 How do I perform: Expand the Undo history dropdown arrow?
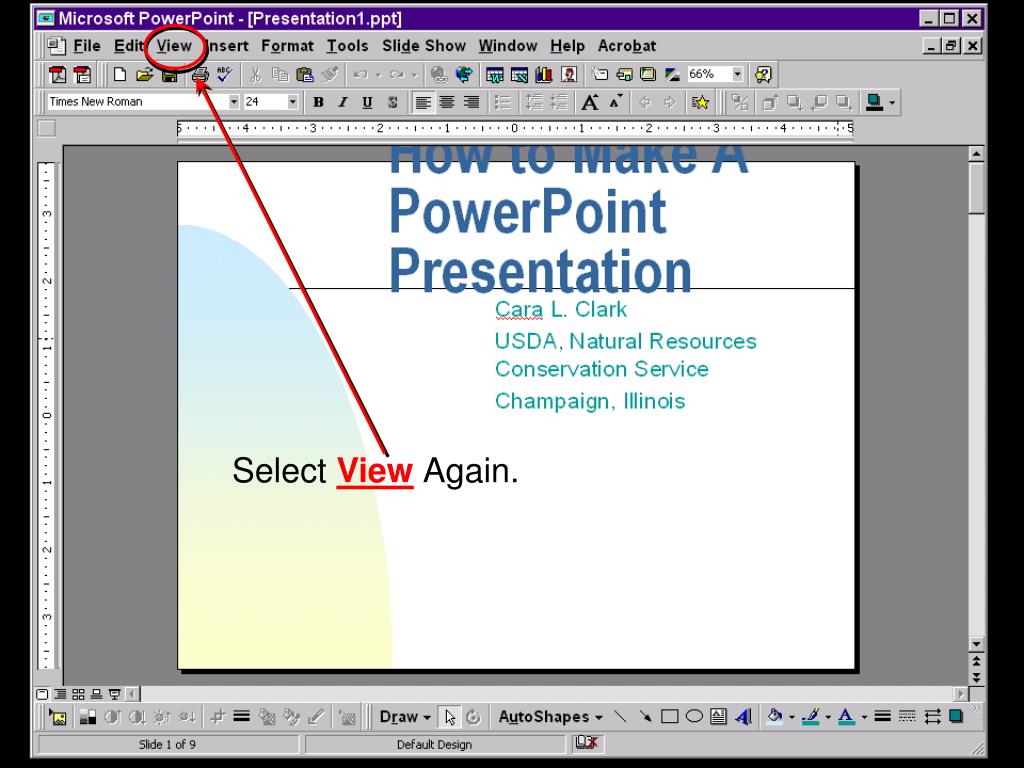point(377,74)
